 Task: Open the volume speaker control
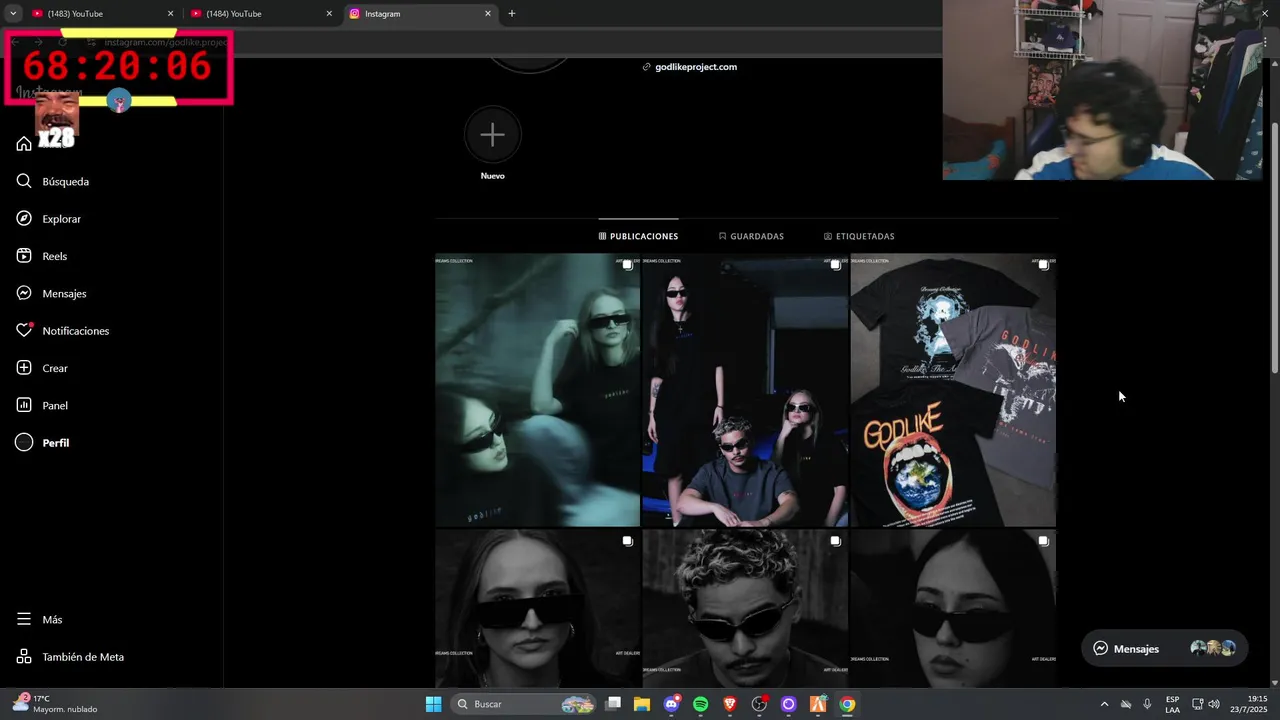click(1214, 704)
